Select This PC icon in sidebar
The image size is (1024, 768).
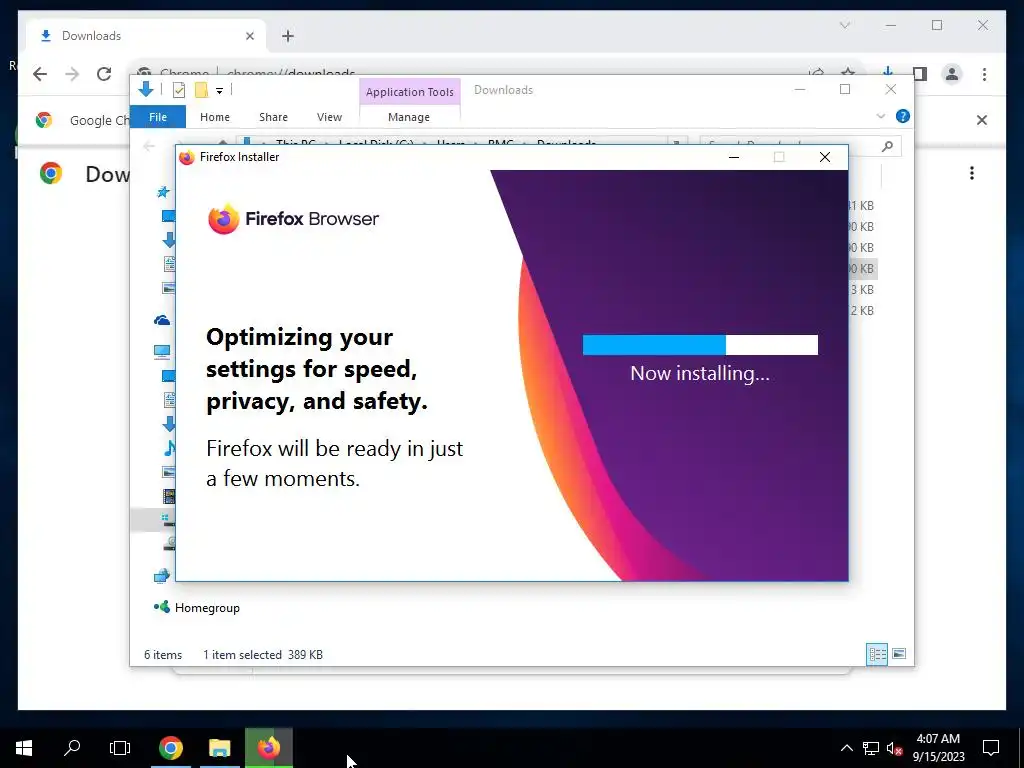[162, 352]
